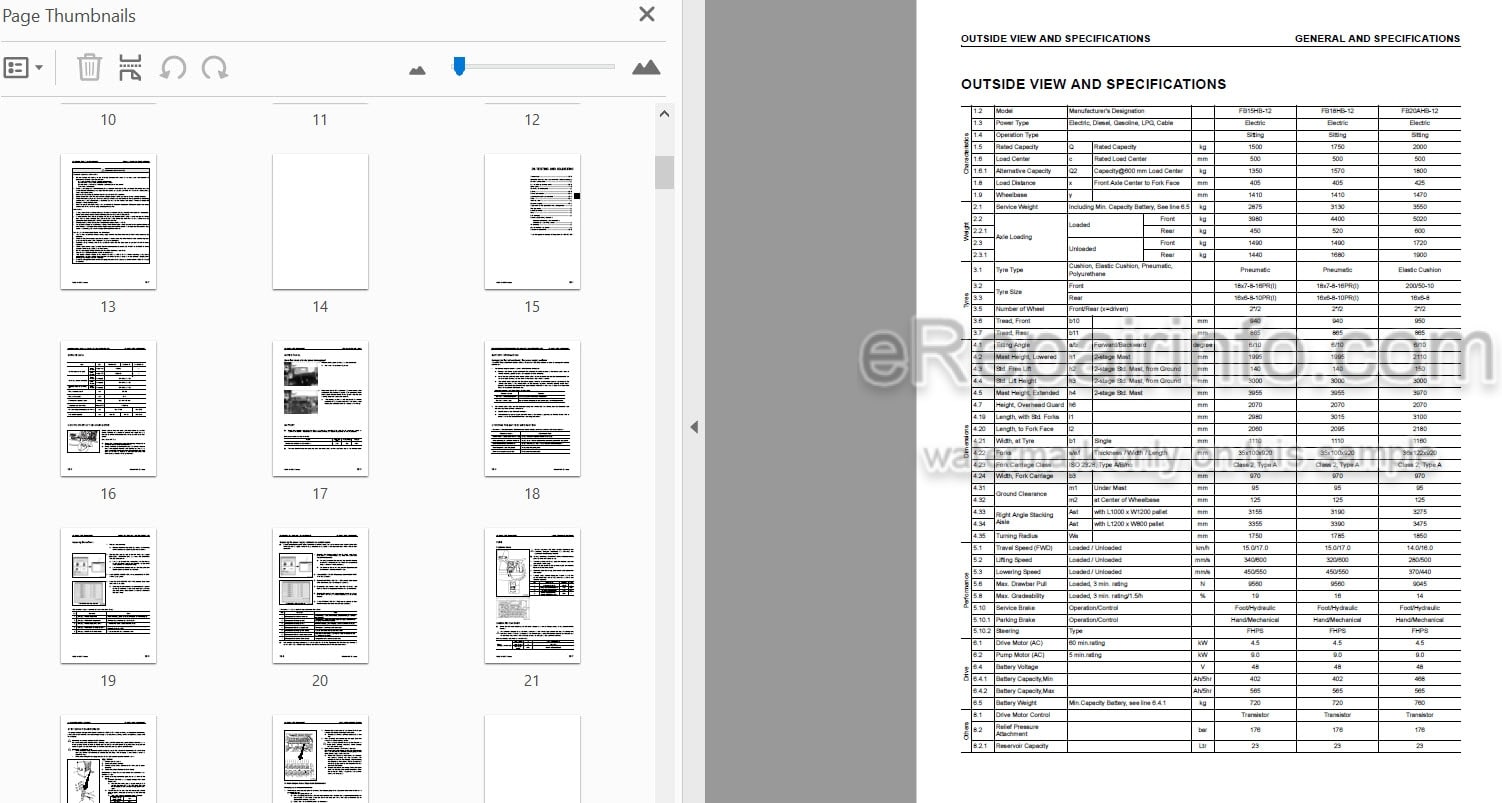Viewport: 1502px width, 803px height.
Task: Click 'Battery Weight' row label
Action: click(x=1018, y=703)
